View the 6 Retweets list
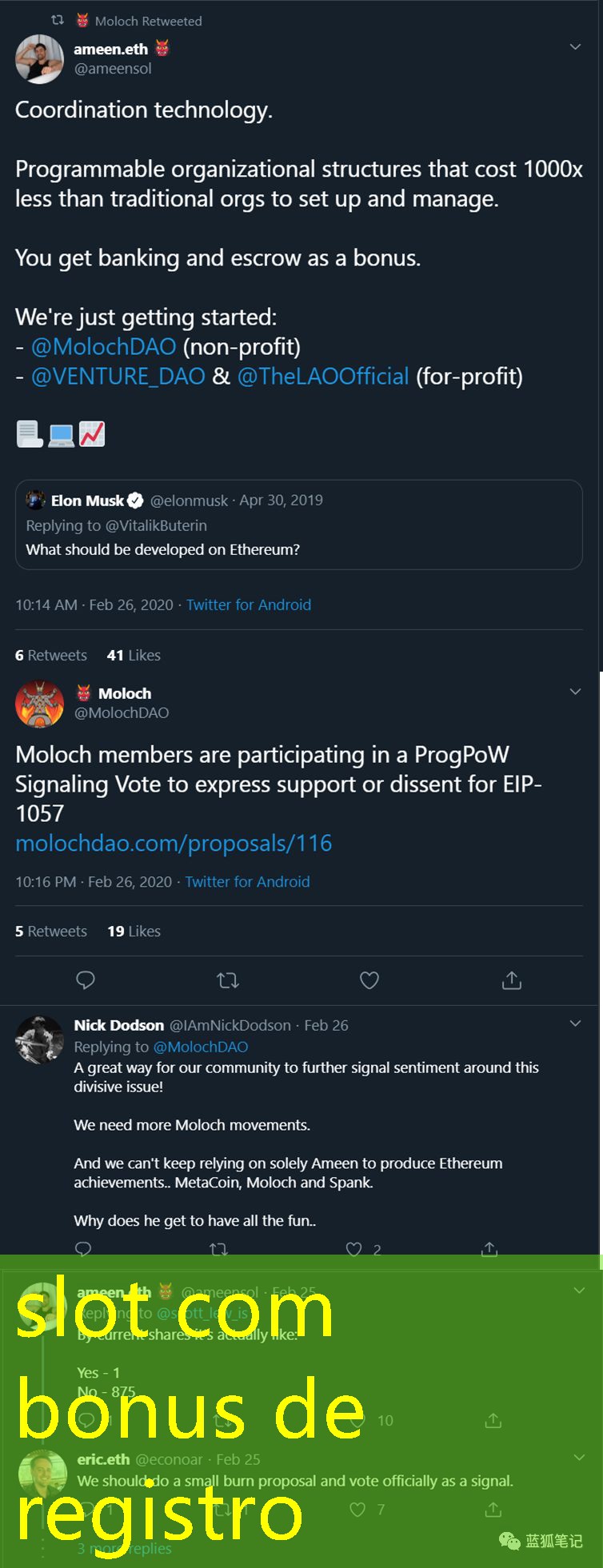 tap(51, 656)
